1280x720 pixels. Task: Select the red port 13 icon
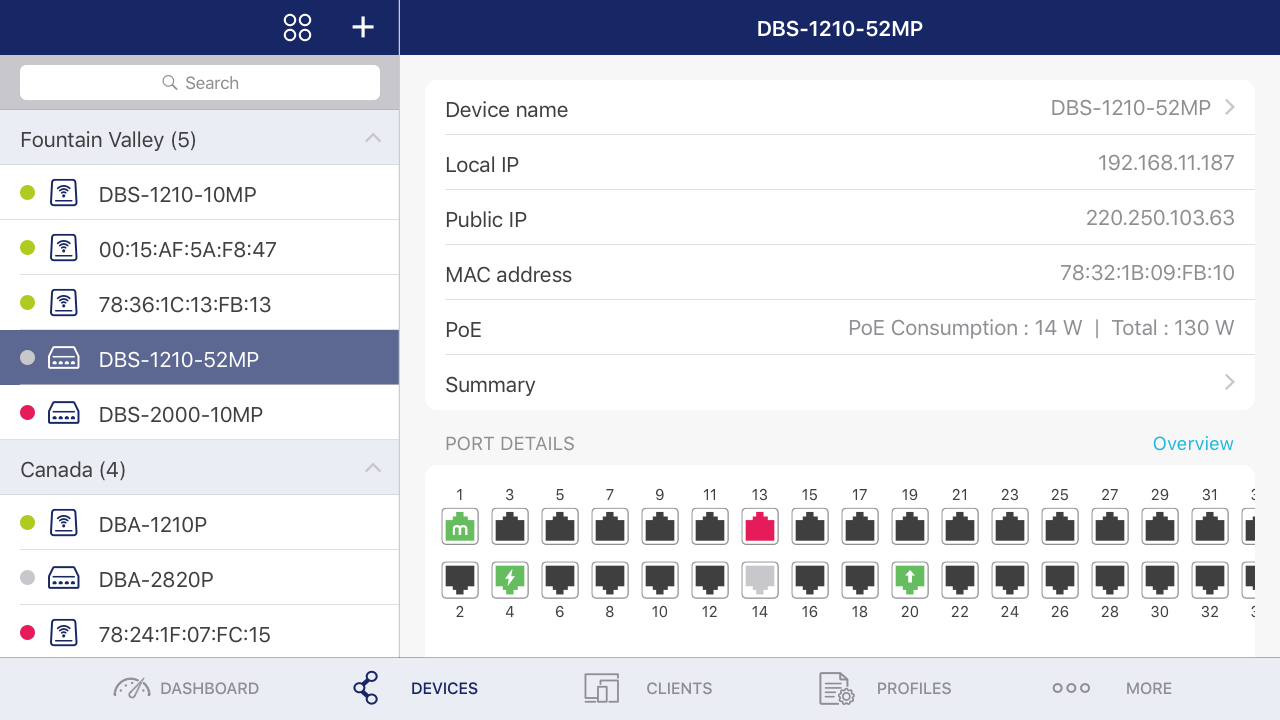tap(759, 526)
